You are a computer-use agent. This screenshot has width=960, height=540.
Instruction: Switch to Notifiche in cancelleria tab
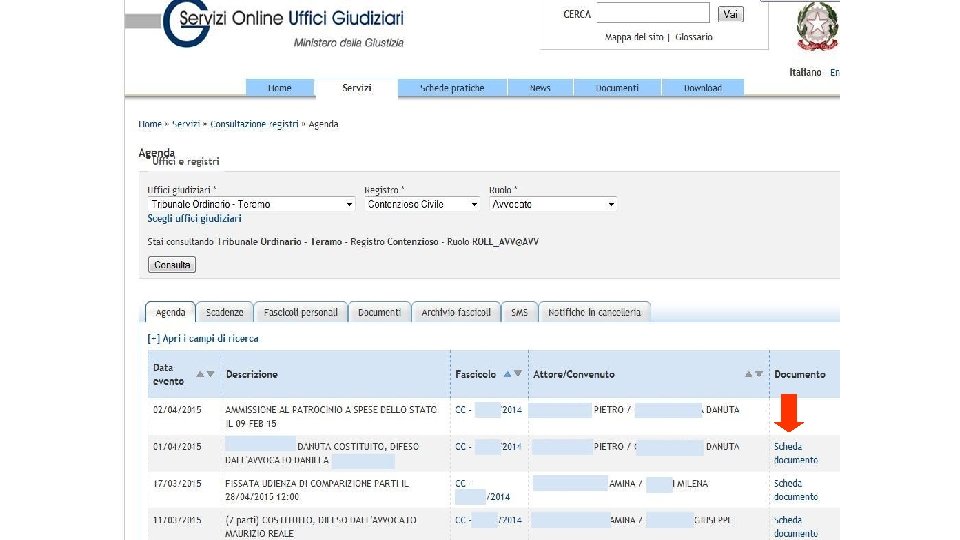click(594, 312)
